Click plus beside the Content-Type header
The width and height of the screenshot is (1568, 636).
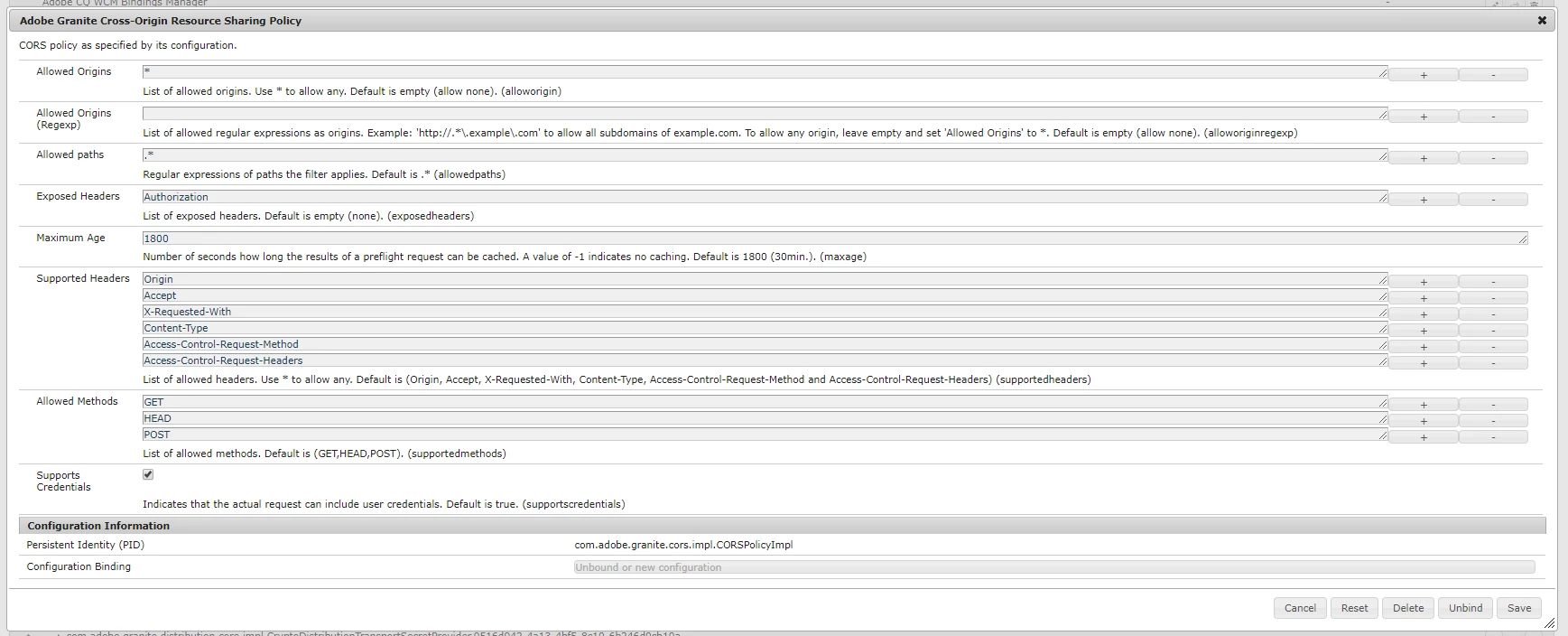tap(1423, 331)
